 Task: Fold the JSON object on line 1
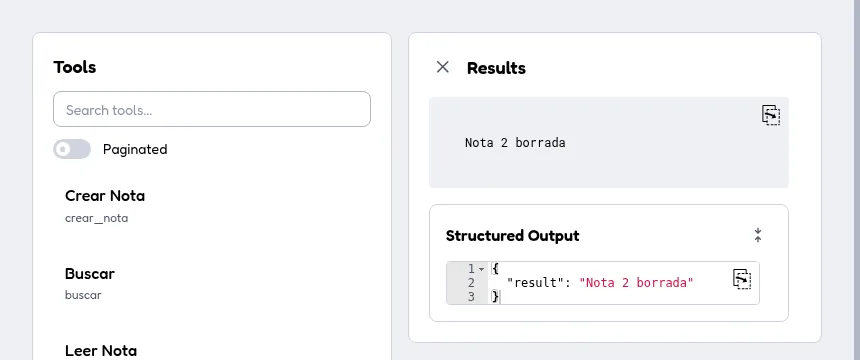[481, 269]
